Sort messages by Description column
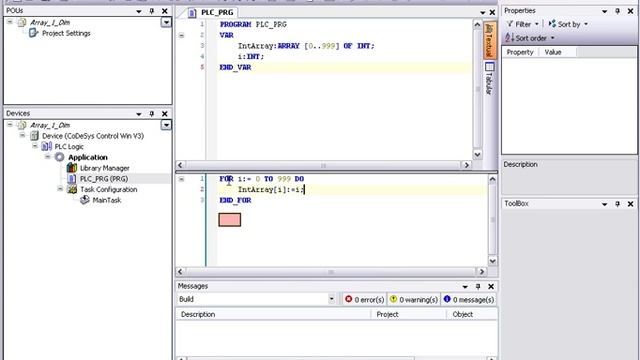 (x=273, y=314)
